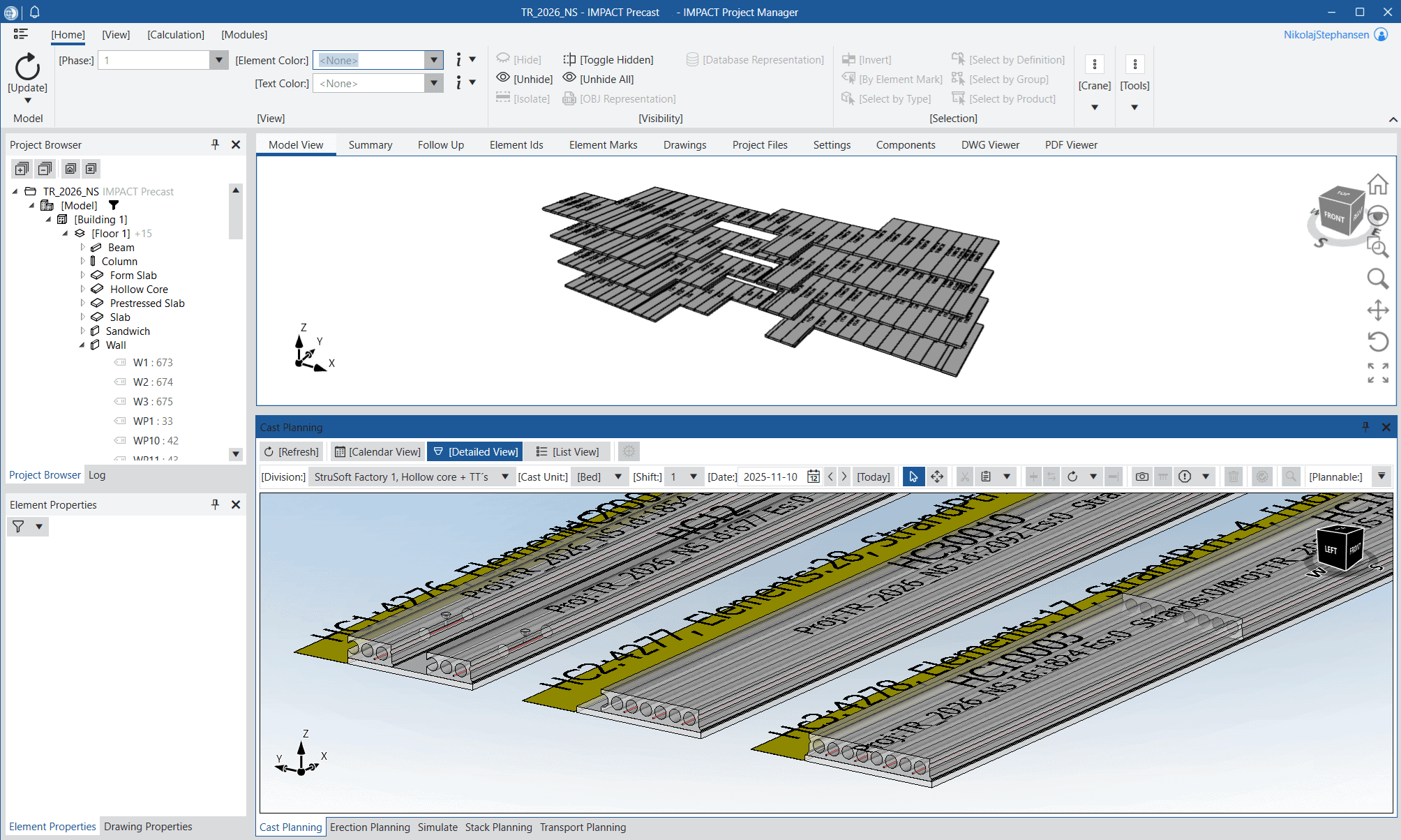The image size is (1401, 840).
Task: Click the home view icon in Model View
Action: [1377, 185]
